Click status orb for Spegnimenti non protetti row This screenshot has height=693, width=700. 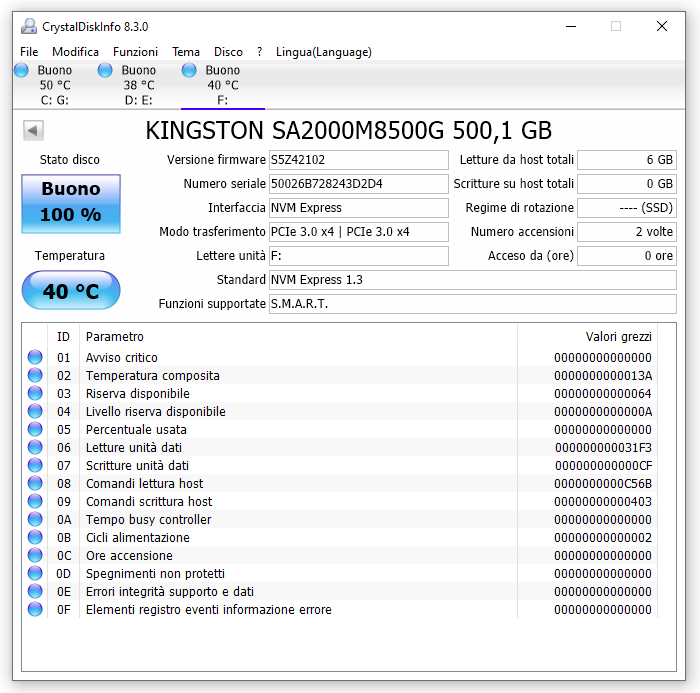[x=35, y=573]
